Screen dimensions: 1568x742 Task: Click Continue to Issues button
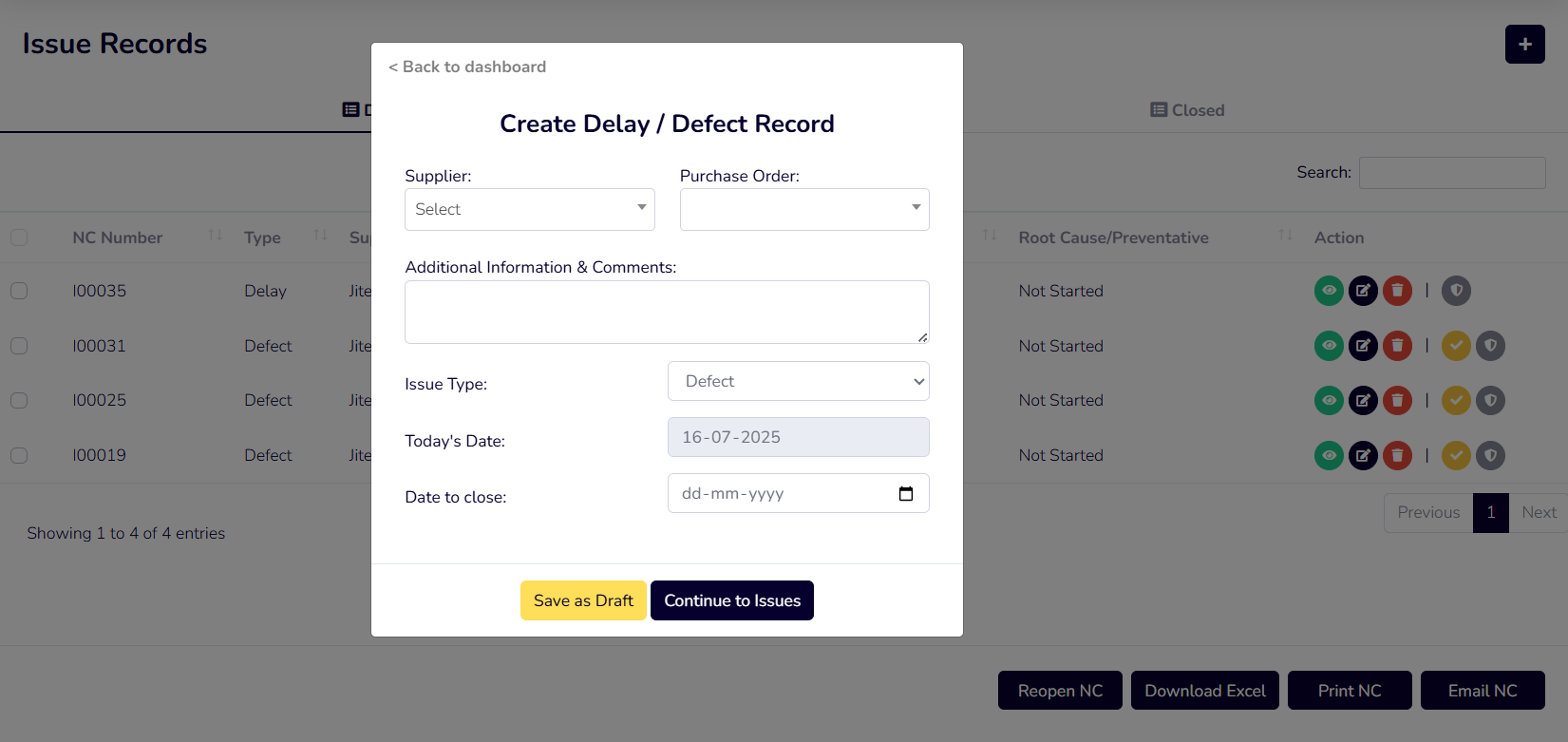(732, 600)
